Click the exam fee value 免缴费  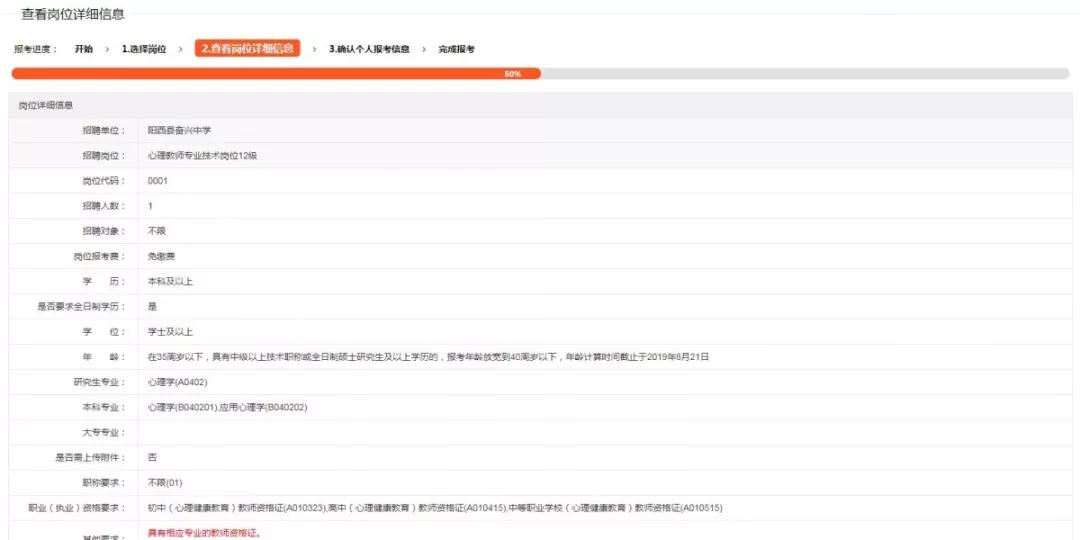click(x=162, y=256)
